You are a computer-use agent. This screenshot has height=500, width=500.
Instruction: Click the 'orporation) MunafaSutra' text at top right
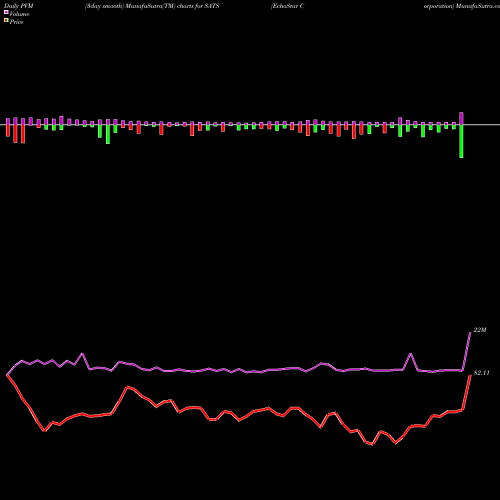462,6
